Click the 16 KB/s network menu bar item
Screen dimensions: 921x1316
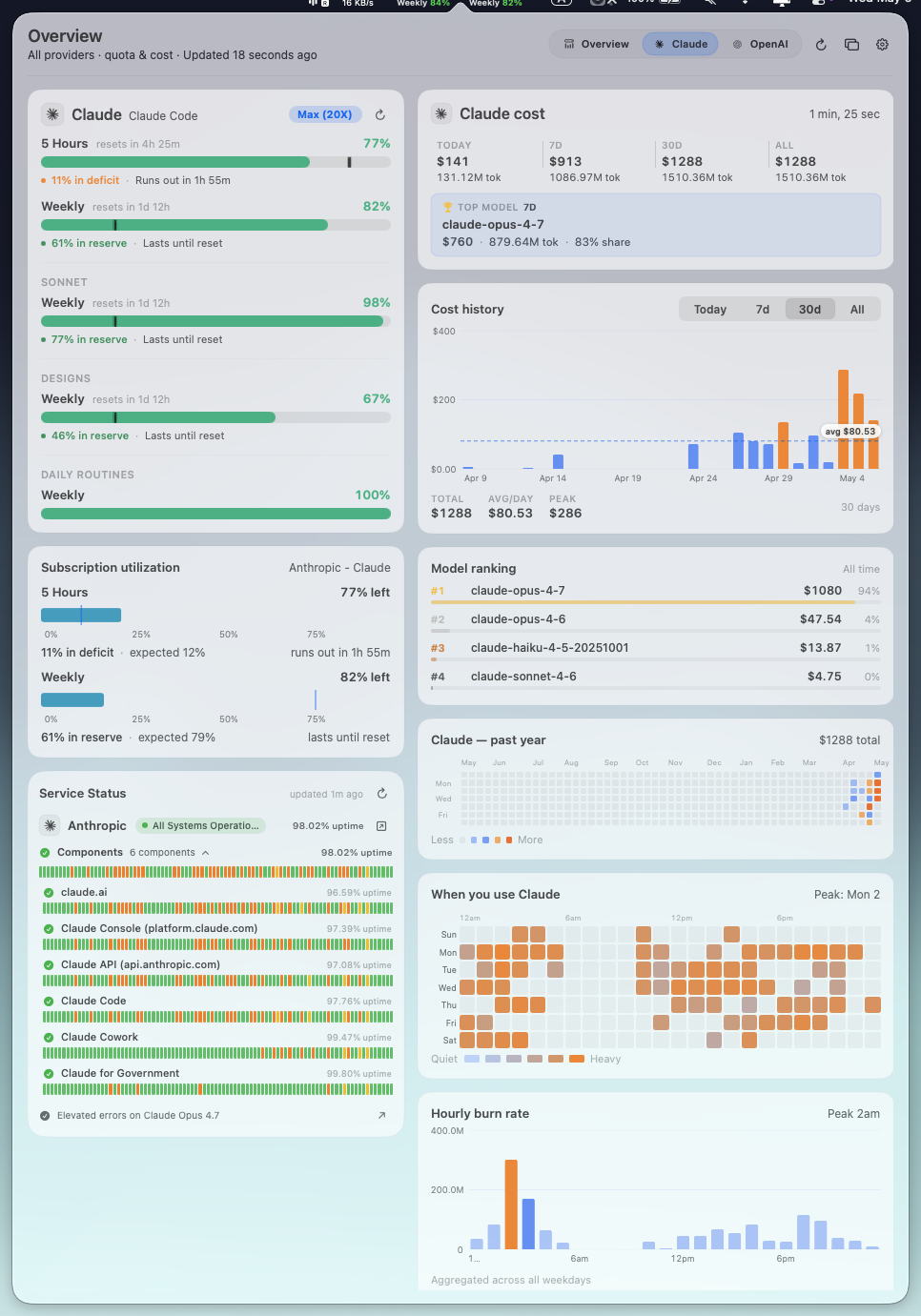pos(358,4)
